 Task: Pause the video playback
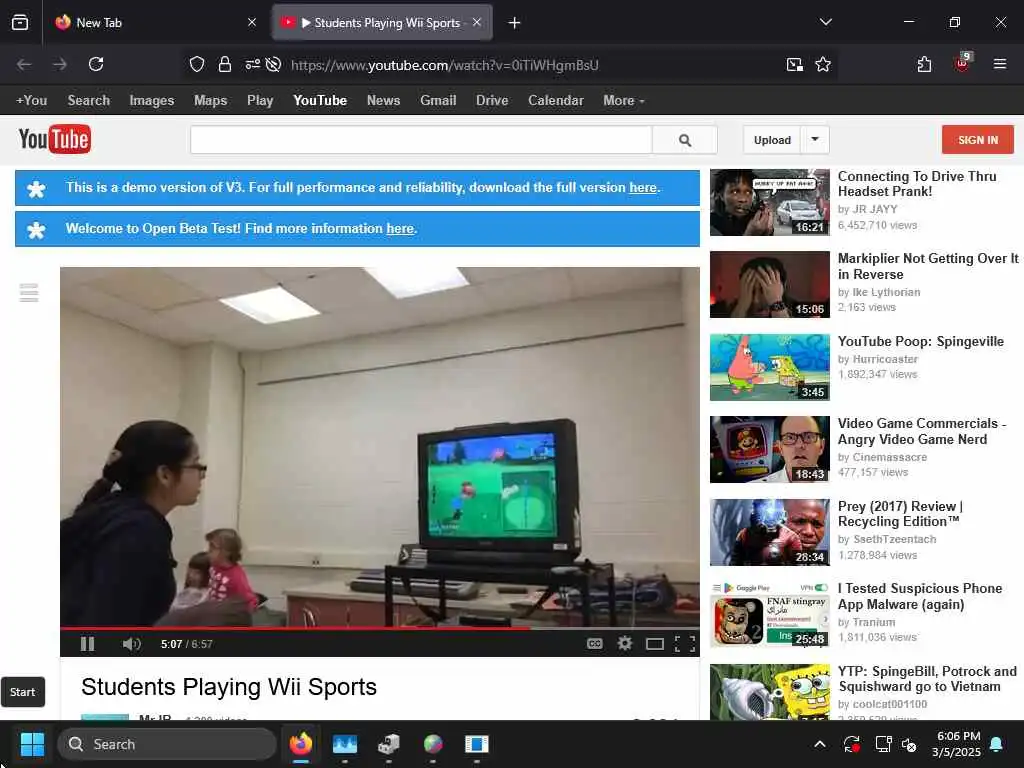(x=88, y=644)
